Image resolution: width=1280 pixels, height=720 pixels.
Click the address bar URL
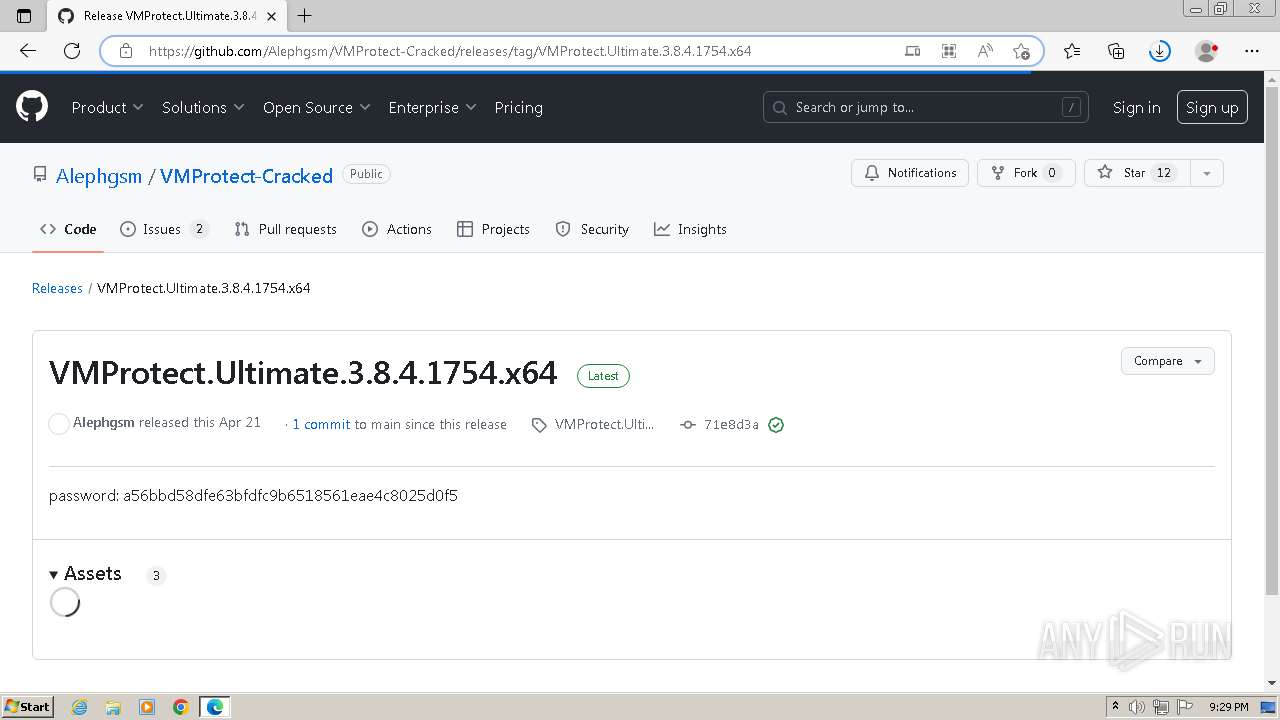pyautogui.click(x=450, y=51)
